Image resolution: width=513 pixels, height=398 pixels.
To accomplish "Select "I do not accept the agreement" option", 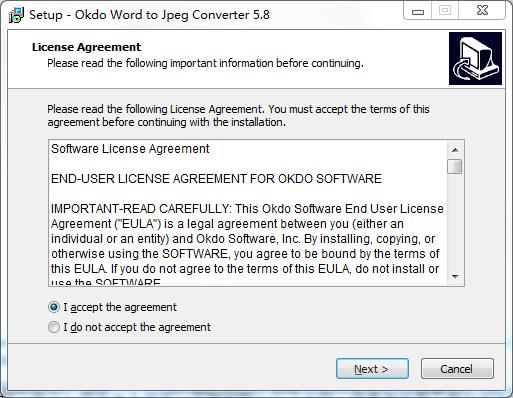I will click(54, 327).
